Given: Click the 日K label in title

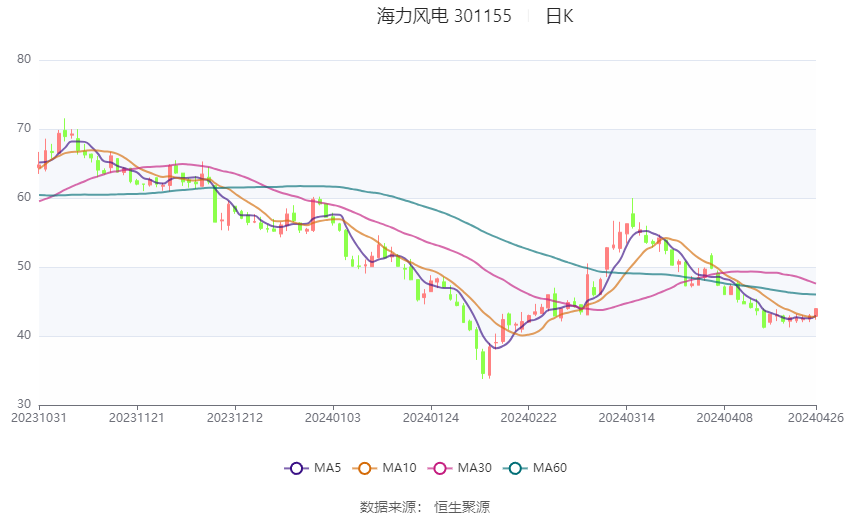Looking at the screenshot, I should 559,16.
